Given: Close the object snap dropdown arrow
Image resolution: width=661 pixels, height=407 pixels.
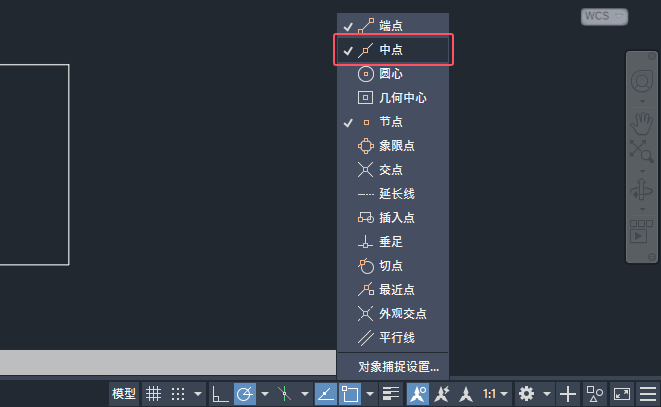Looking at the screenshot, I should point(370,394).
